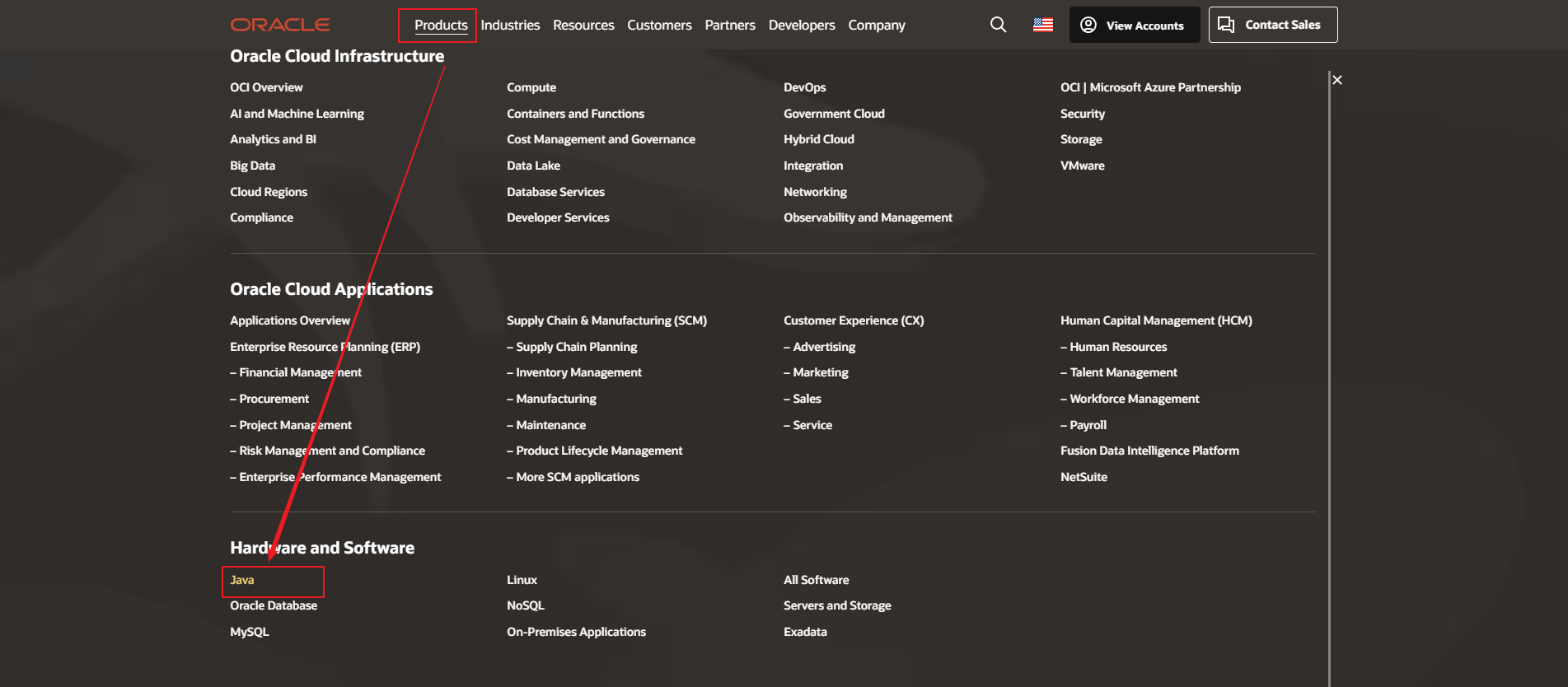
Task: Open the VMware link
Action: 1083,166
